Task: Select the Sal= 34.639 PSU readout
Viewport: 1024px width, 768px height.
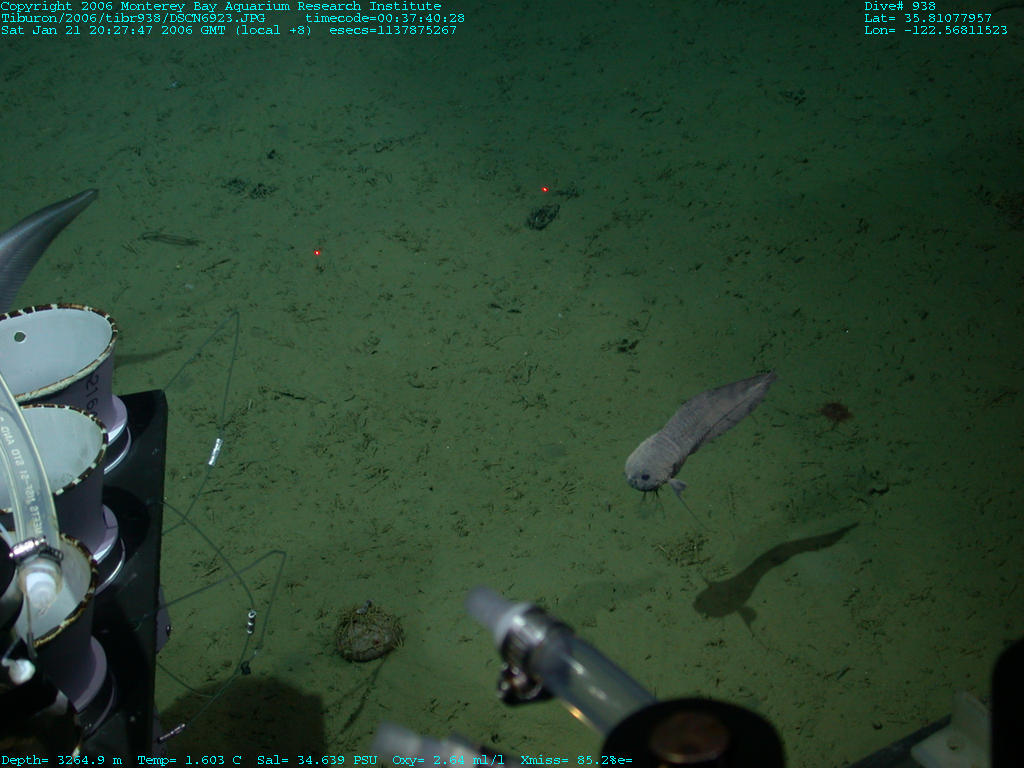Action: (x=317, y=760)
